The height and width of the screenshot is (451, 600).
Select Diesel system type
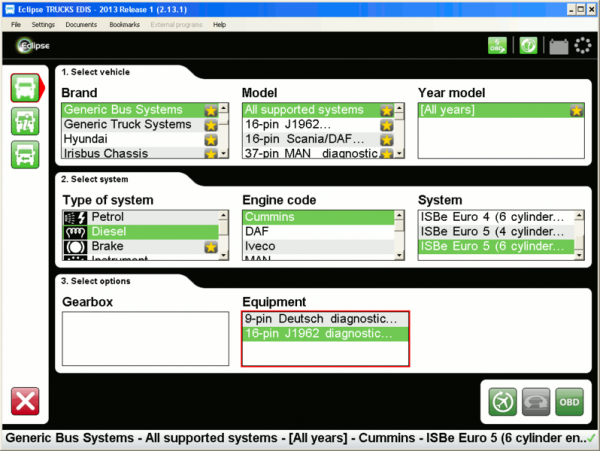click(140, 232)
